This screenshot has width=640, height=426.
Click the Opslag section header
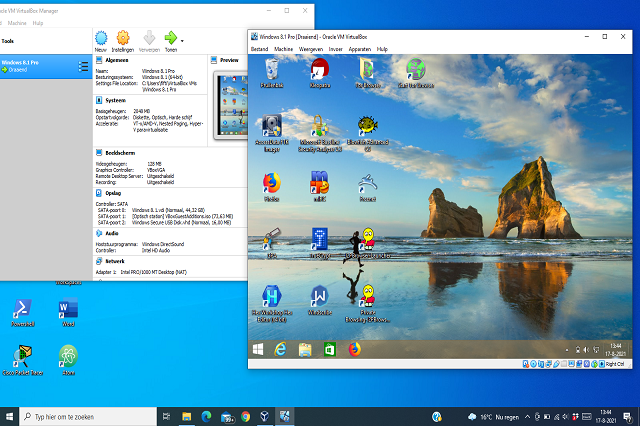113,193
